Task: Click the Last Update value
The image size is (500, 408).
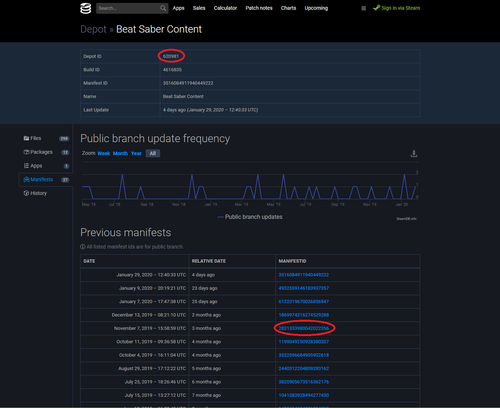Action: [x=210, y=110]
